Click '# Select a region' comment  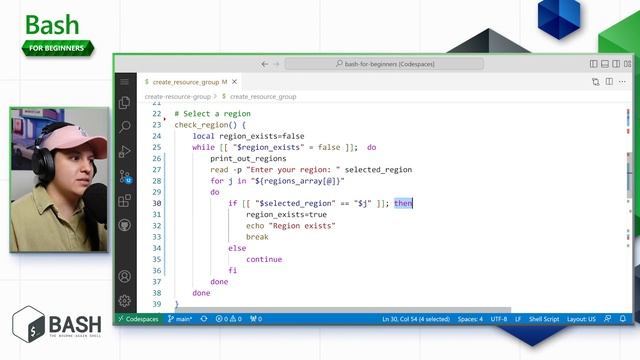[213, 114]
